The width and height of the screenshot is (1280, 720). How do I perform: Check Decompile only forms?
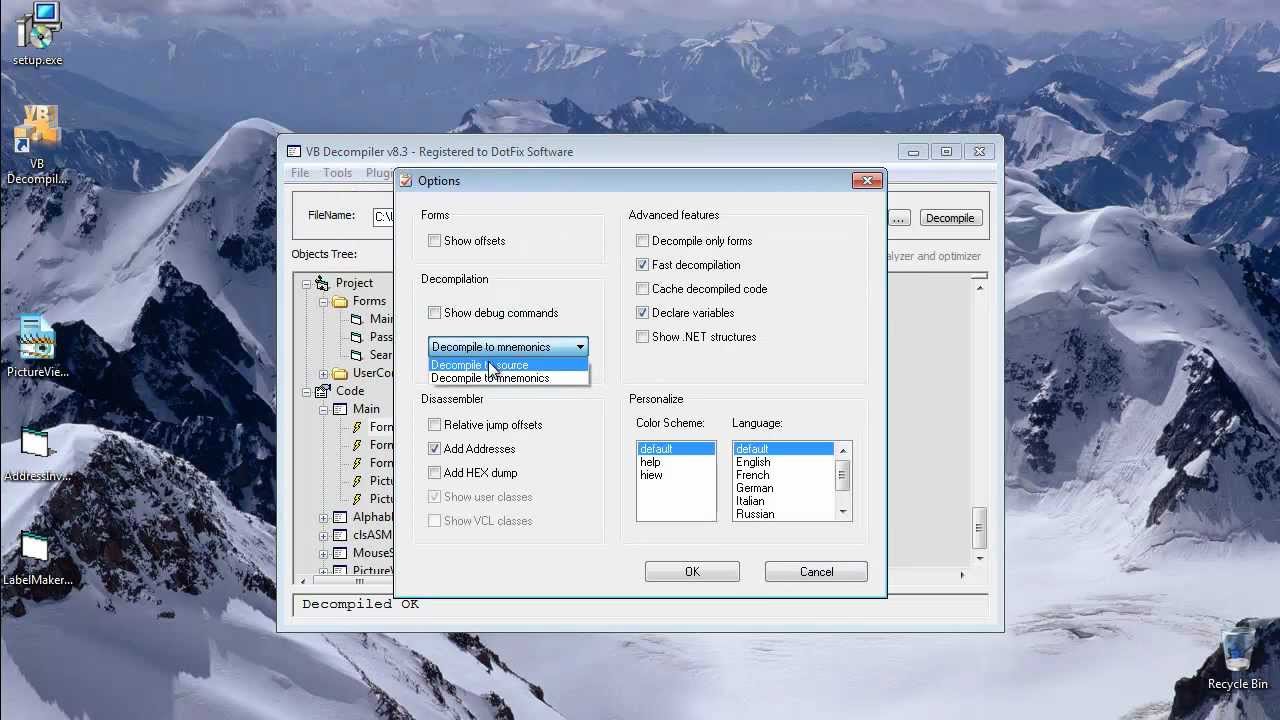click(x=642, y=241)
